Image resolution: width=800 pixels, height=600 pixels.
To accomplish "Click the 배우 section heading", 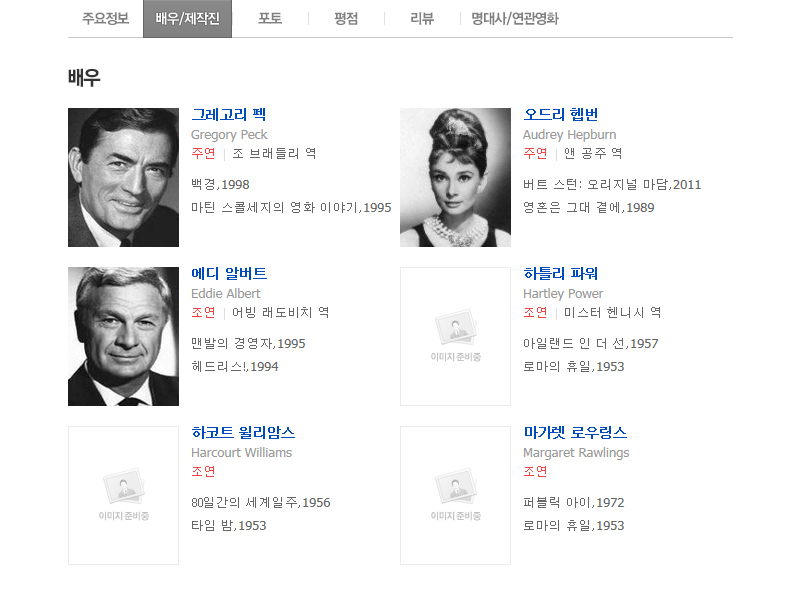I will (x=84, y=78).
